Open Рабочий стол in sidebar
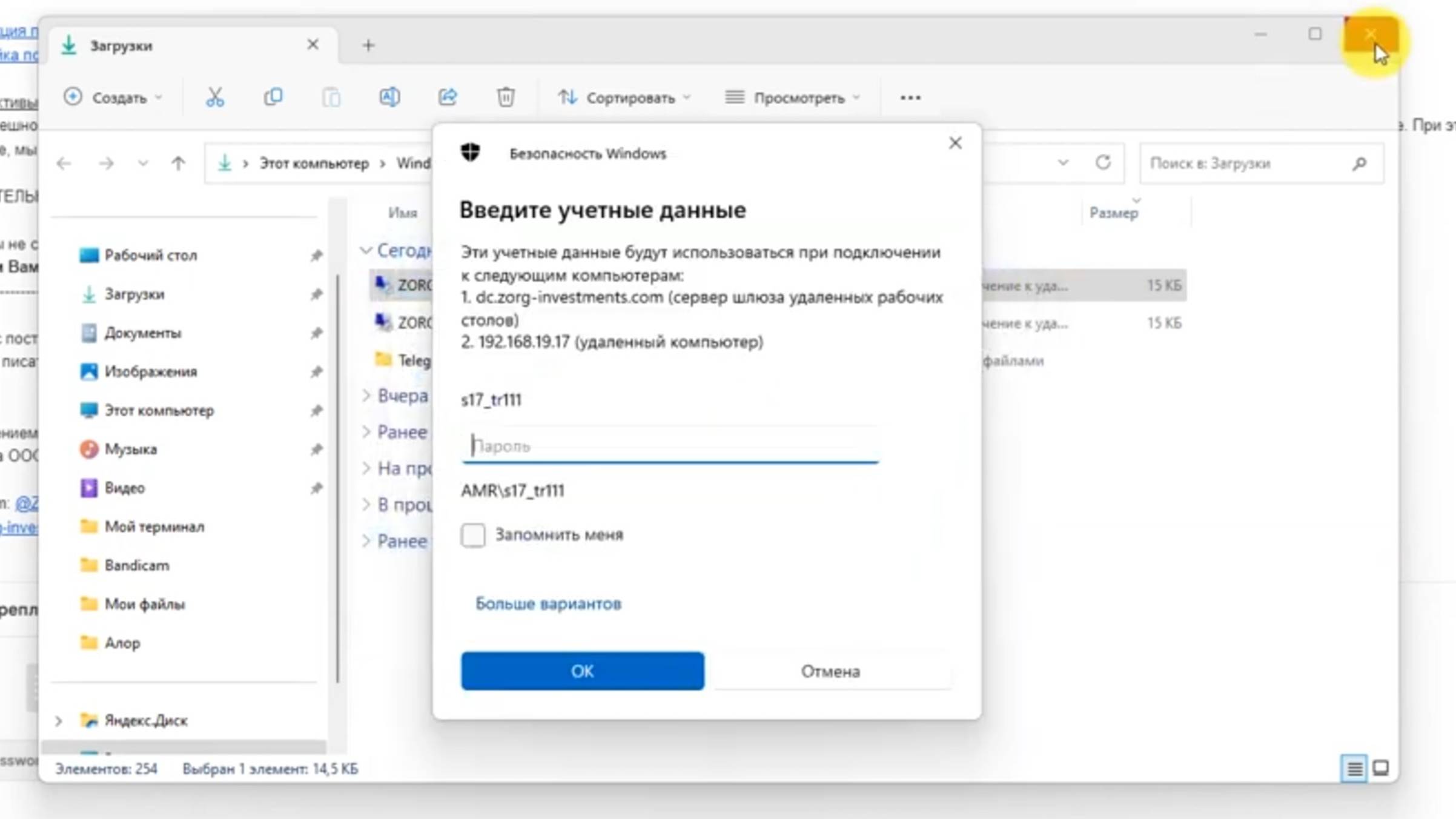This screenshot has height=819, width=1456. (151, 255)
